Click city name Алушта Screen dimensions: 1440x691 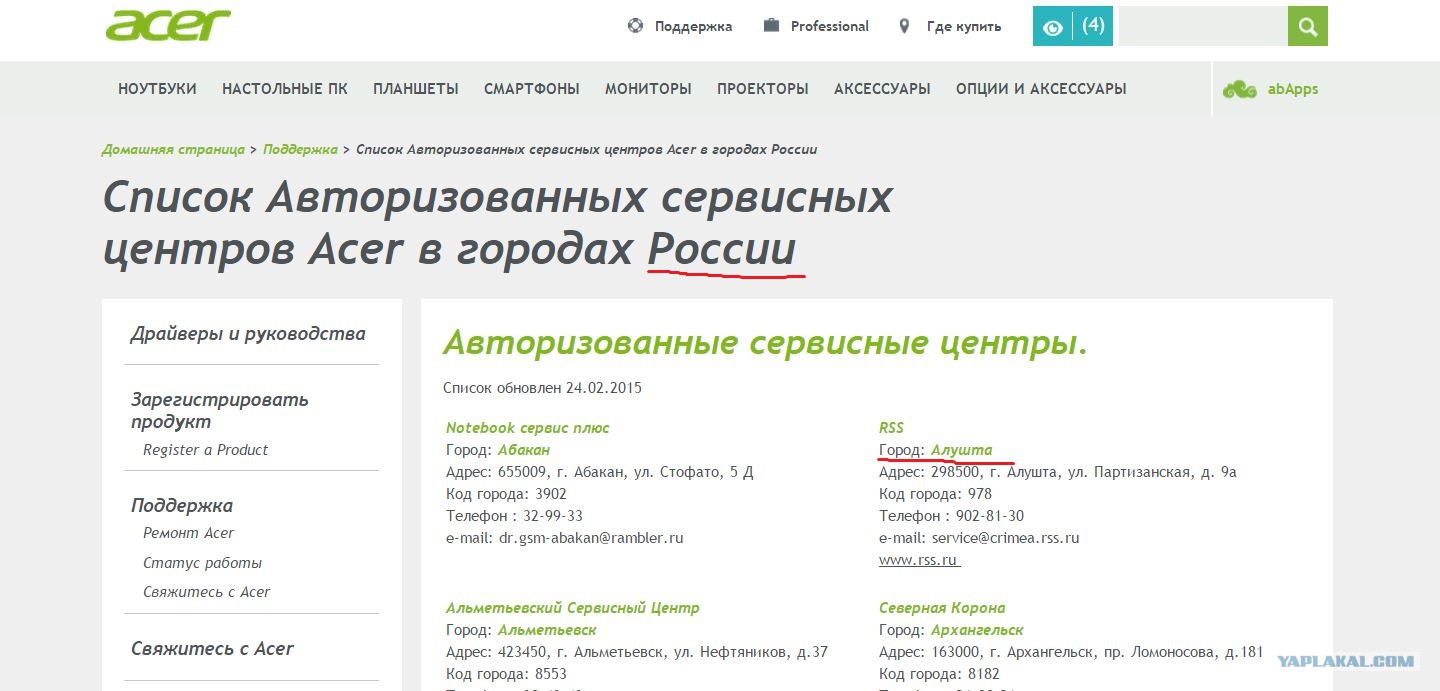(962, 450)
